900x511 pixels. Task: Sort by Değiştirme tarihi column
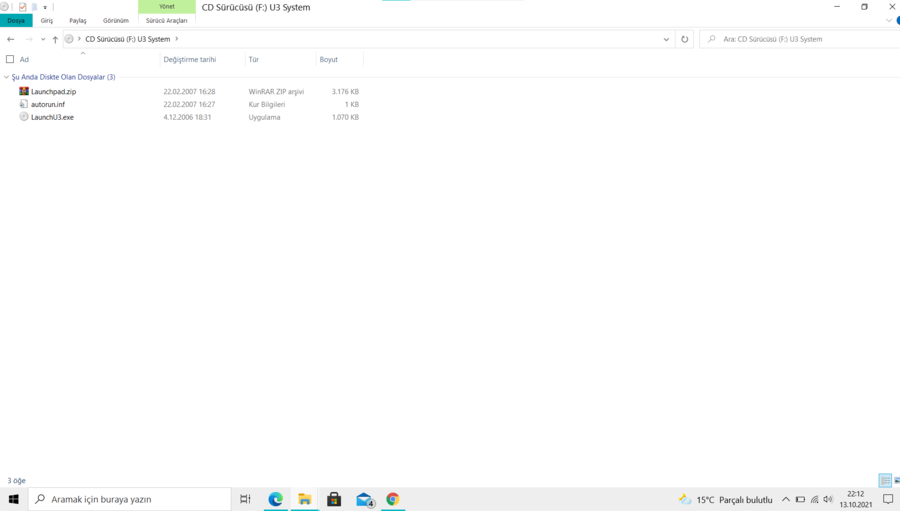pyautogui.click(x=189, y=59)
